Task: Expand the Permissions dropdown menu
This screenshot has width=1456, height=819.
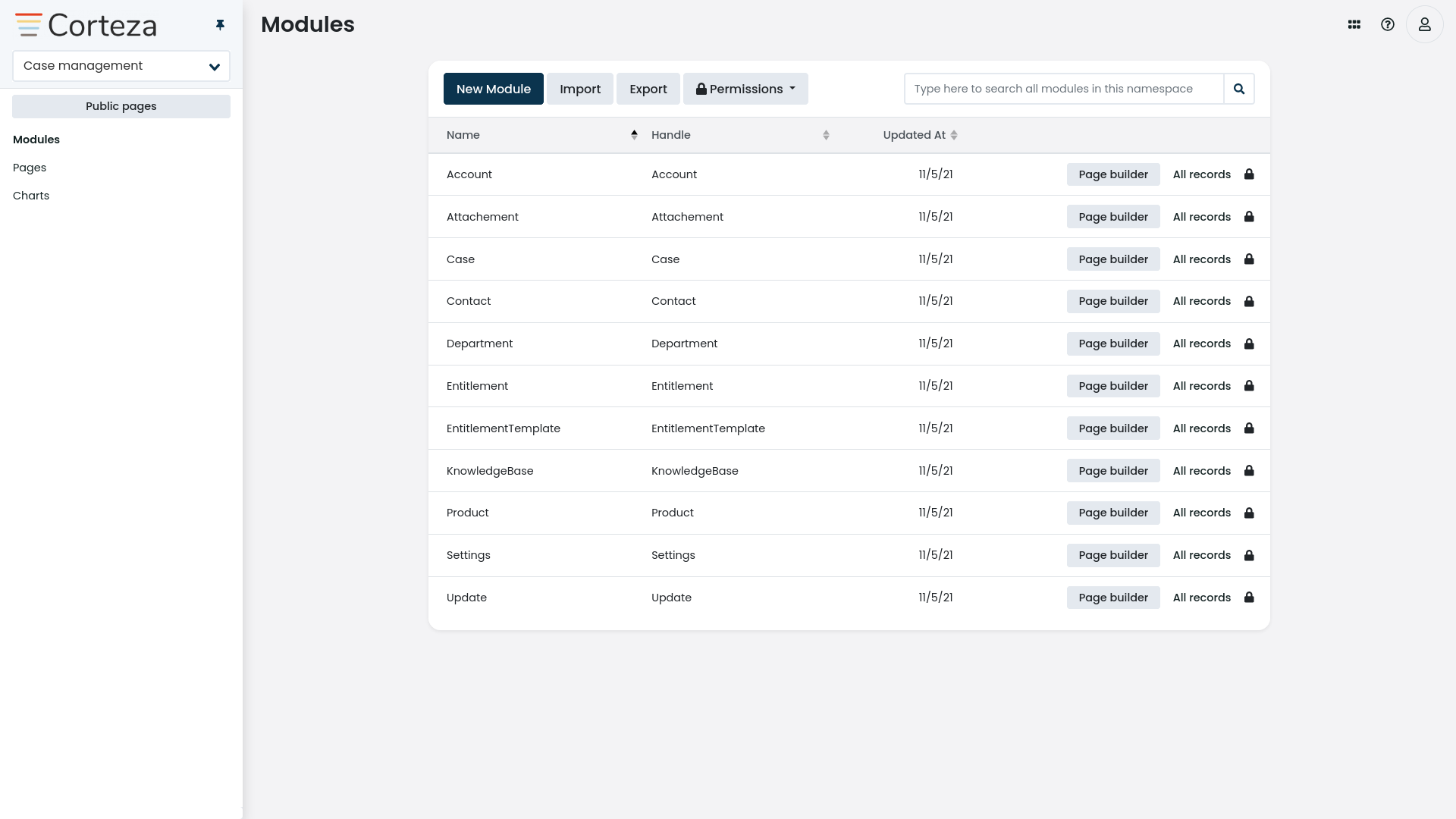Action: coord(745,88)
